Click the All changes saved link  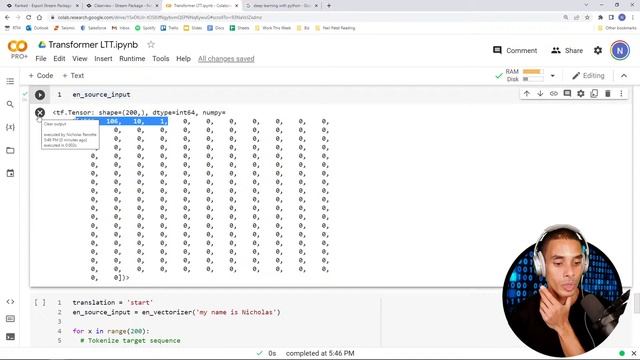[x=226, y=59]
